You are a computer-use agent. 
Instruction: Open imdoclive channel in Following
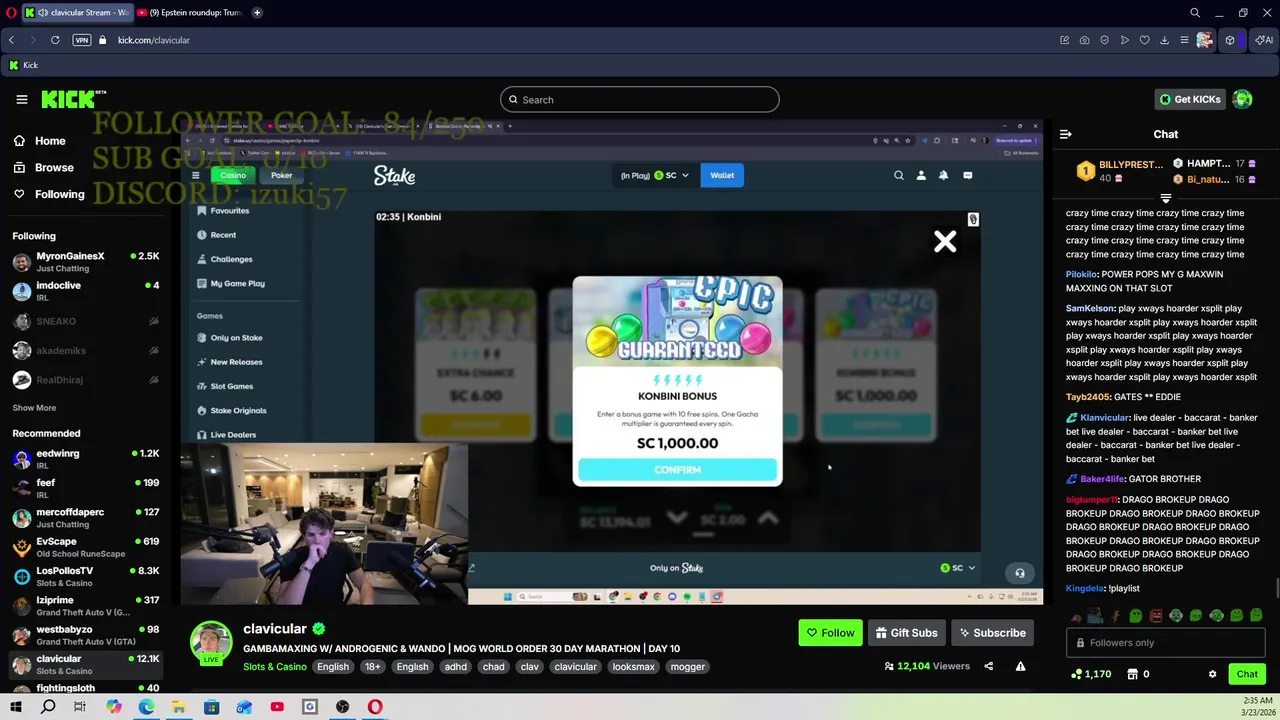(86, 291)
